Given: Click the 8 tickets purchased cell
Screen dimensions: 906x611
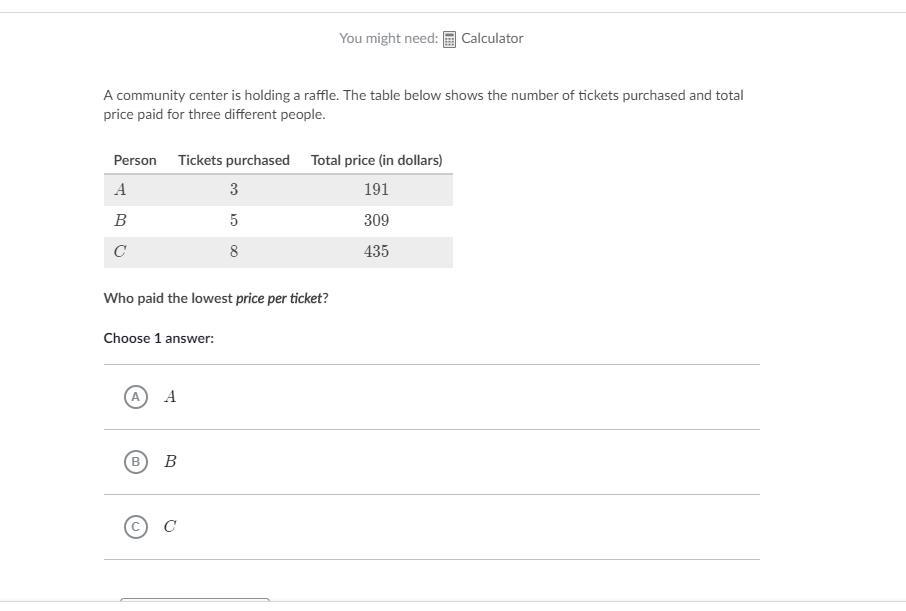Looking at the screenshot, I should (x=234, y=252).
